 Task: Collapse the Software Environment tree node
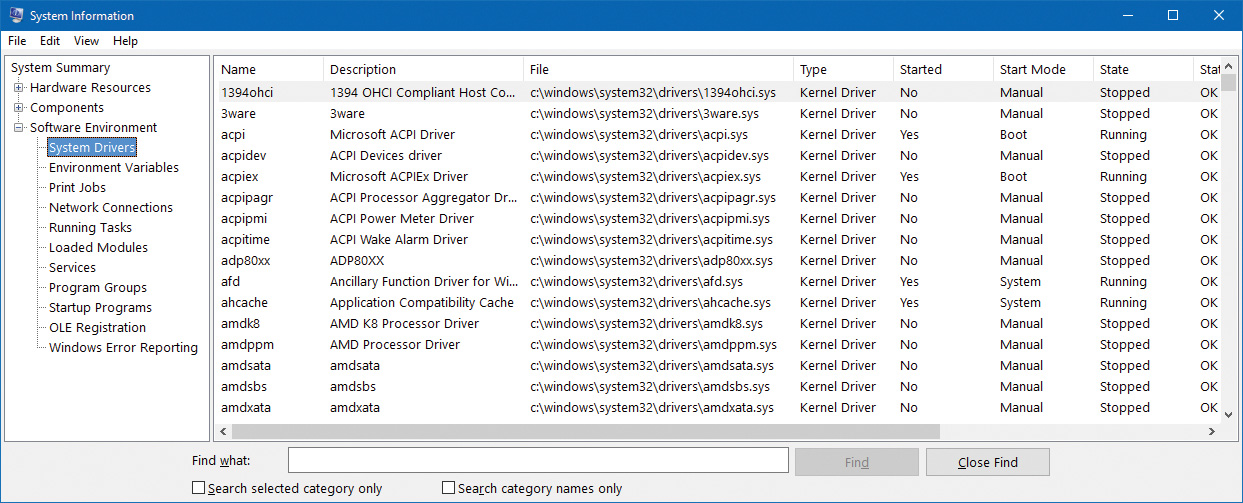pyautogui.click(x=18, y=128)
